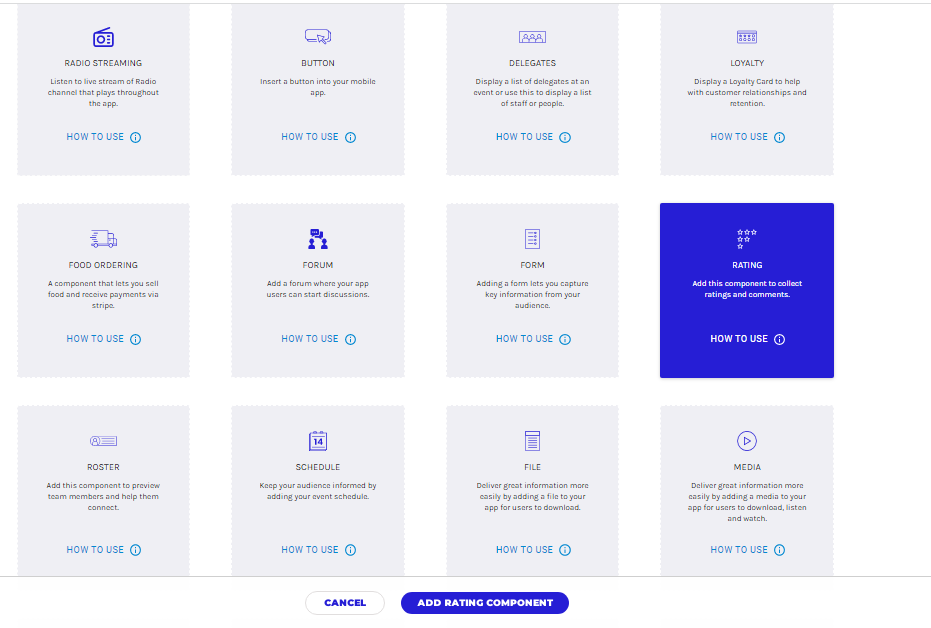
Task: Open How To Use for Schedule
Action: click(310, 550)
